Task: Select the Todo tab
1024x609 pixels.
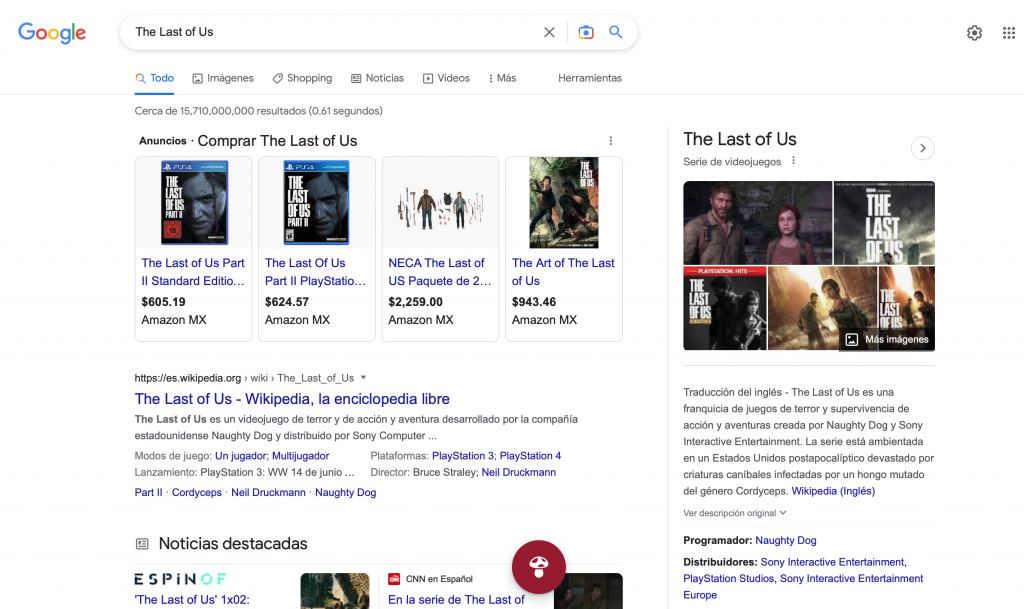Action: click(x=154, y=78)
